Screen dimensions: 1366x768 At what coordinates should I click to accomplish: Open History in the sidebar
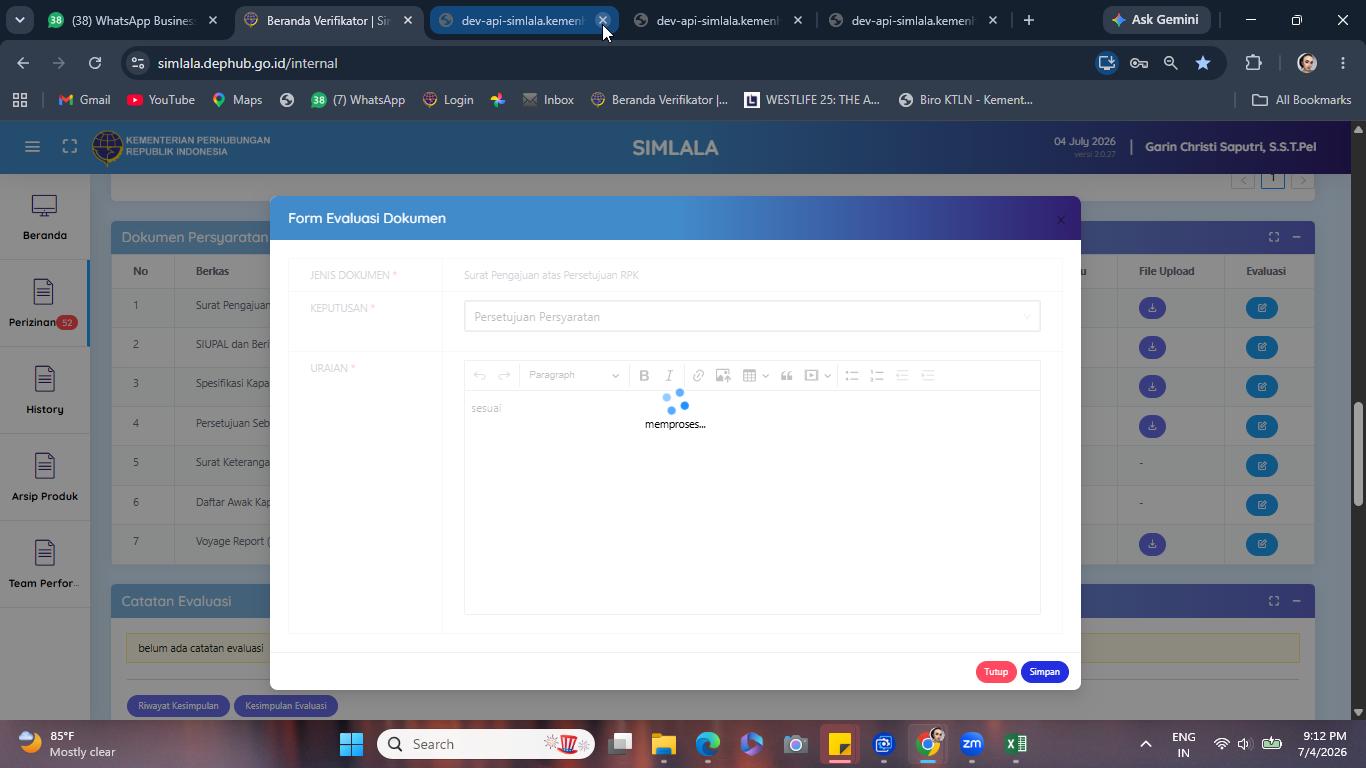click(44, 391)
